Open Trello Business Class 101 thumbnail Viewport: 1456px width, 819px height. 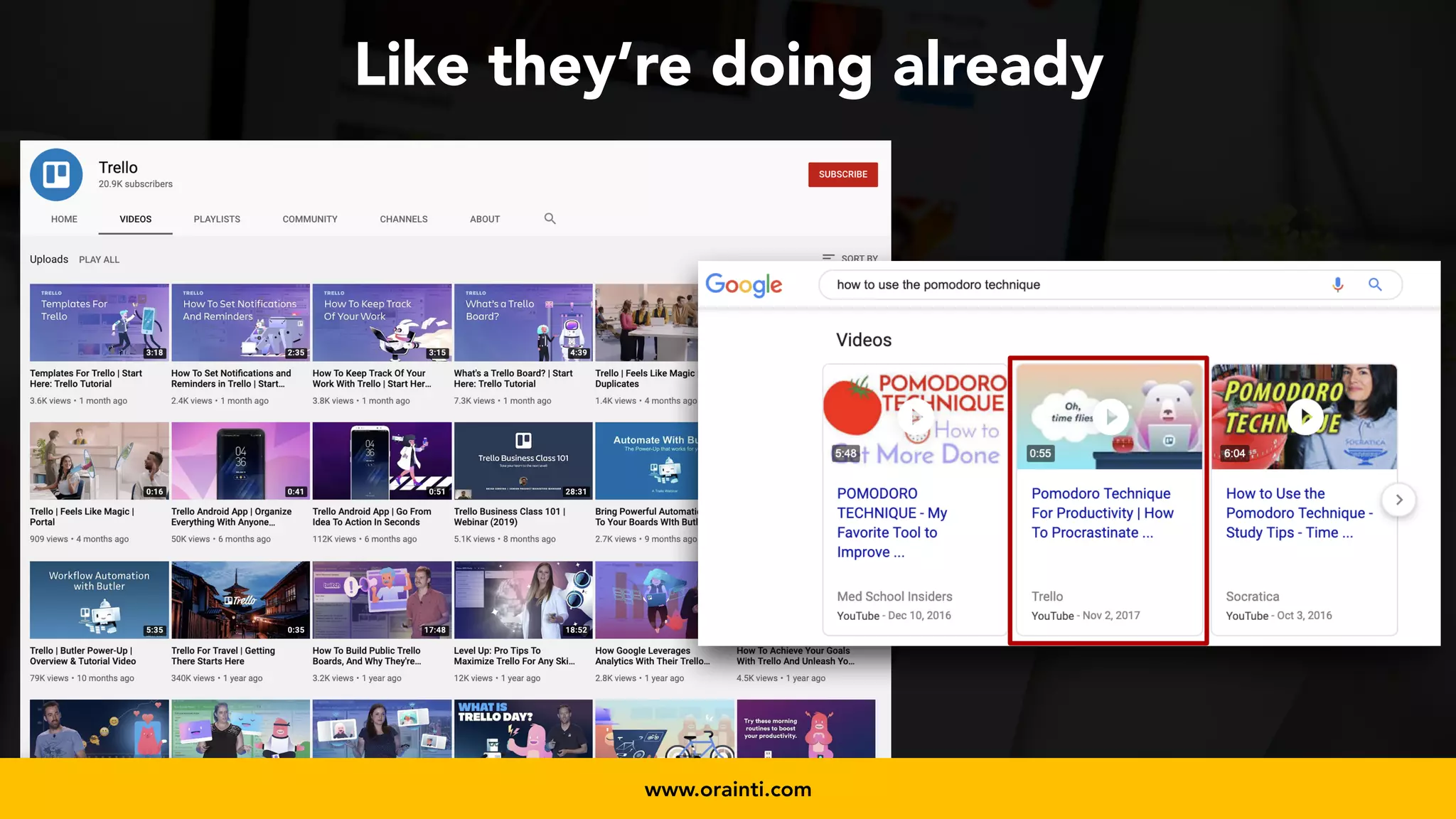tap(523, 461)
